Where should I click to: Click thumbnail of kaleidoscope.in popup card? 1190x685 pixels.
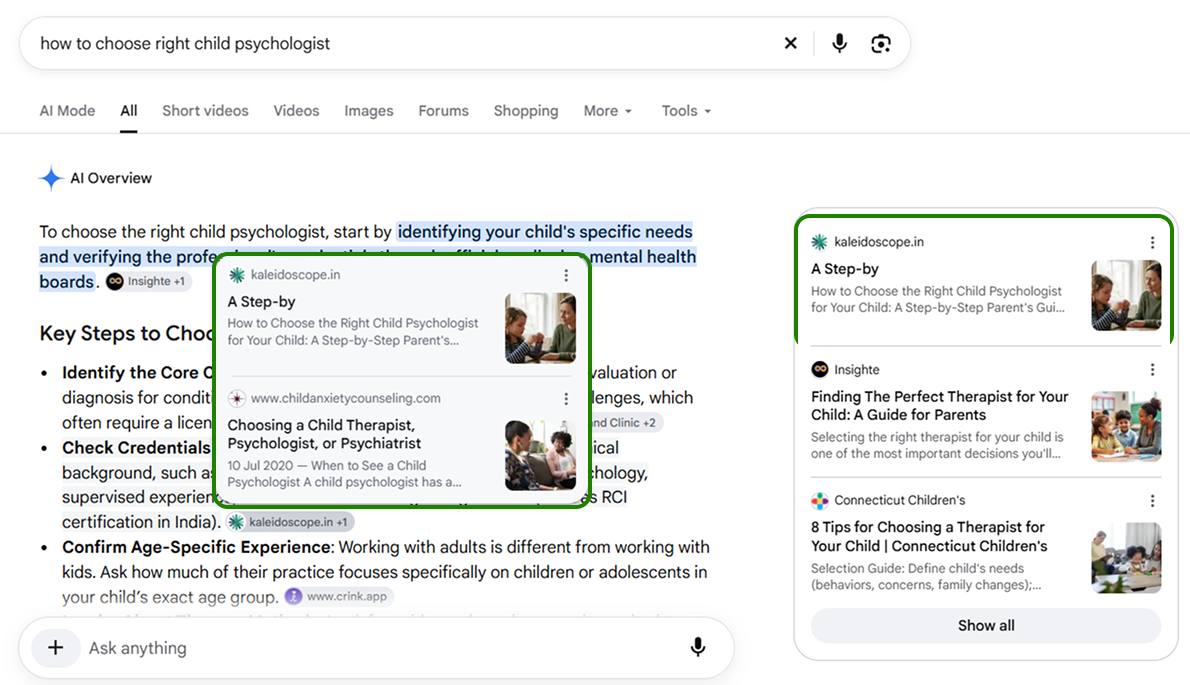(540, 328)
